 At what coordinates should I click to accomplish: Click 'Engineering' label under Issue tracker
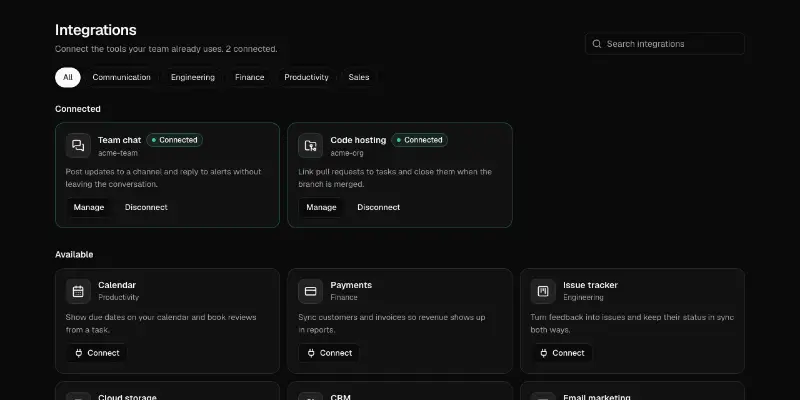pos(583,297)
